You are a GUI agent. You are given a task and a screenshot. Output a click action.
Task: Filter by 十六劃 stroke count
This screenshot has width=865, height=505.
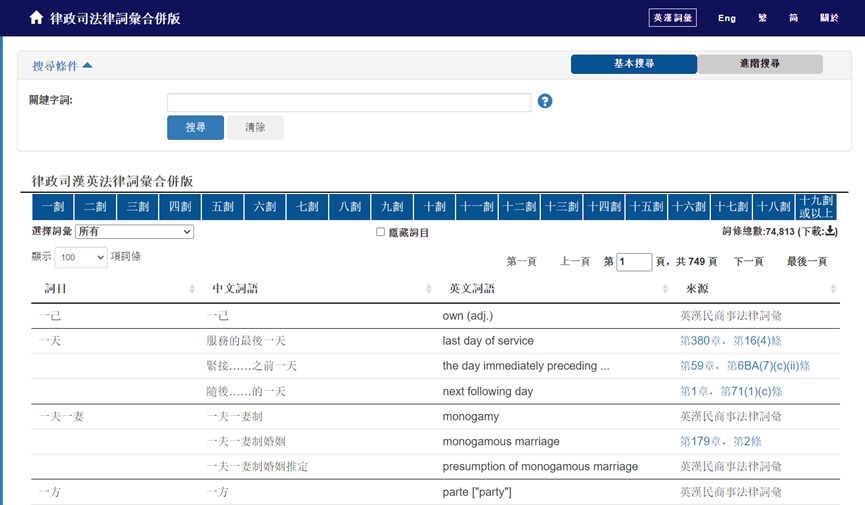pos(689,207)
